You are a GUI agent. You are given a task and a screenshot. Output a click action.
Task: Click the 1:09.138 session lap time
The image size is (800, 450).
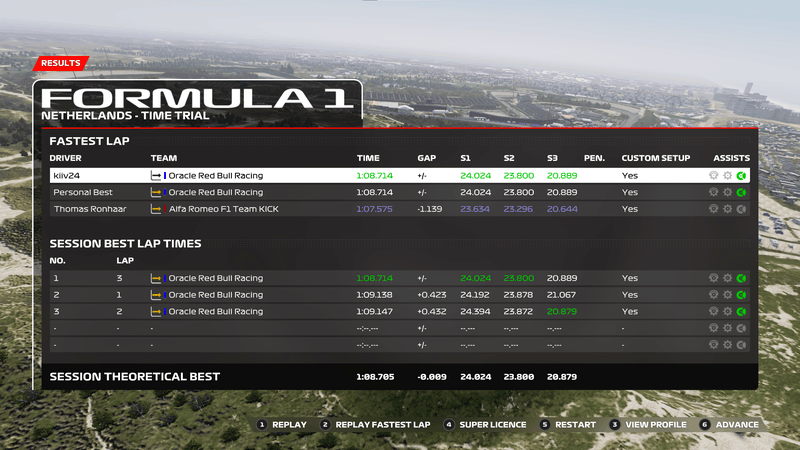coord(374,295)
